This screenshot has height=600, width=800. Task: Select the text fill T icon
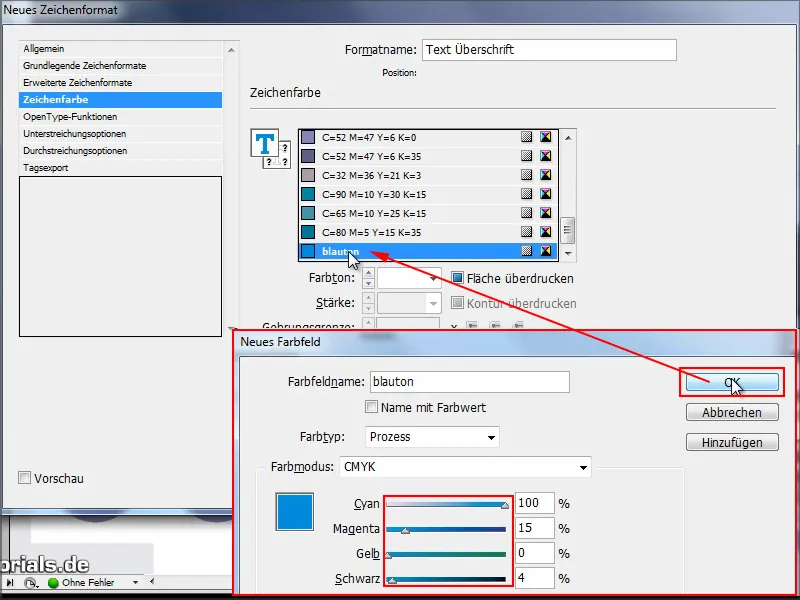click(x=264, y=143)
